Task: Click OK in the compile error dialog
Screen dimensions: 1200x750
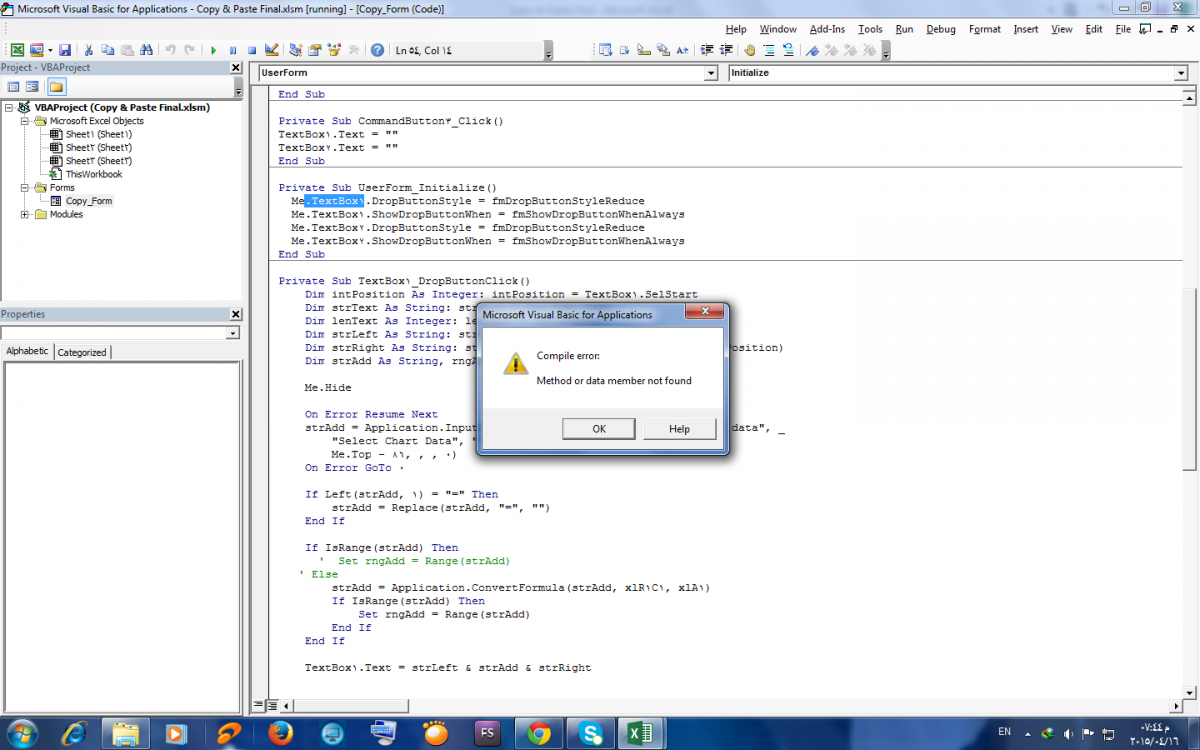Action: [x=599, y=429]
